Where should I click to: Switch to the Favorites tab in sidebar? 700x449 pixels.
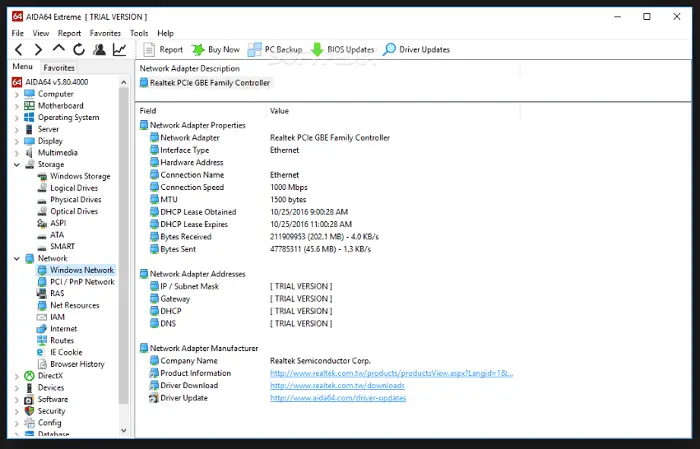pyautogui.click(x=59, y=68)
